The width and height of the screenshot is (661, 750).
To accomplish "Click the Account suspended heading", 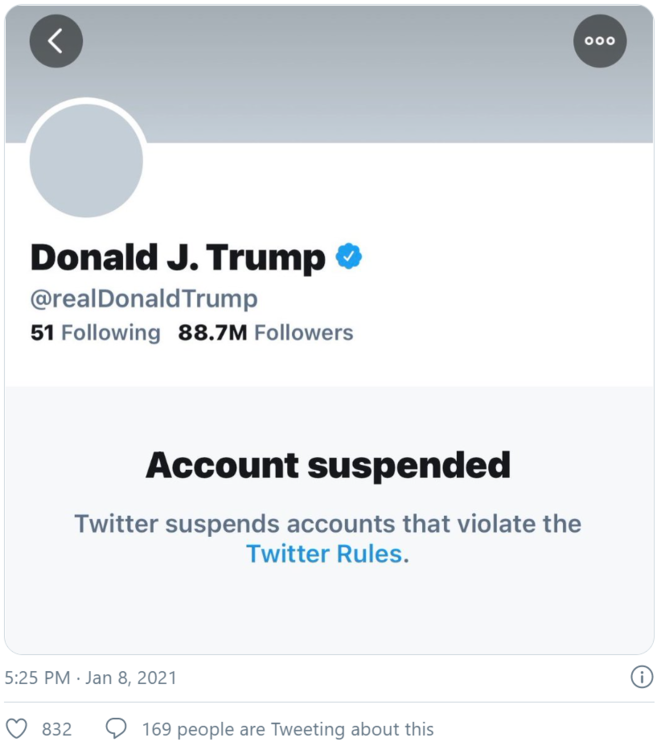I will click(328, 465).
